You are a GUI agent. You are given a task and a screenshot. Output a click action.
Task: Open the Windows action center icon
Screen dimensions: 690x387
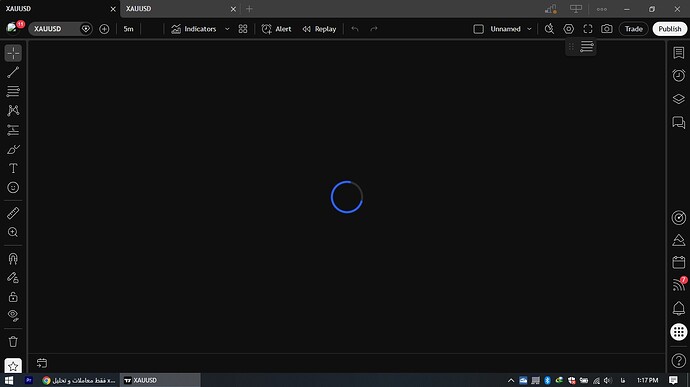[673, 380]
